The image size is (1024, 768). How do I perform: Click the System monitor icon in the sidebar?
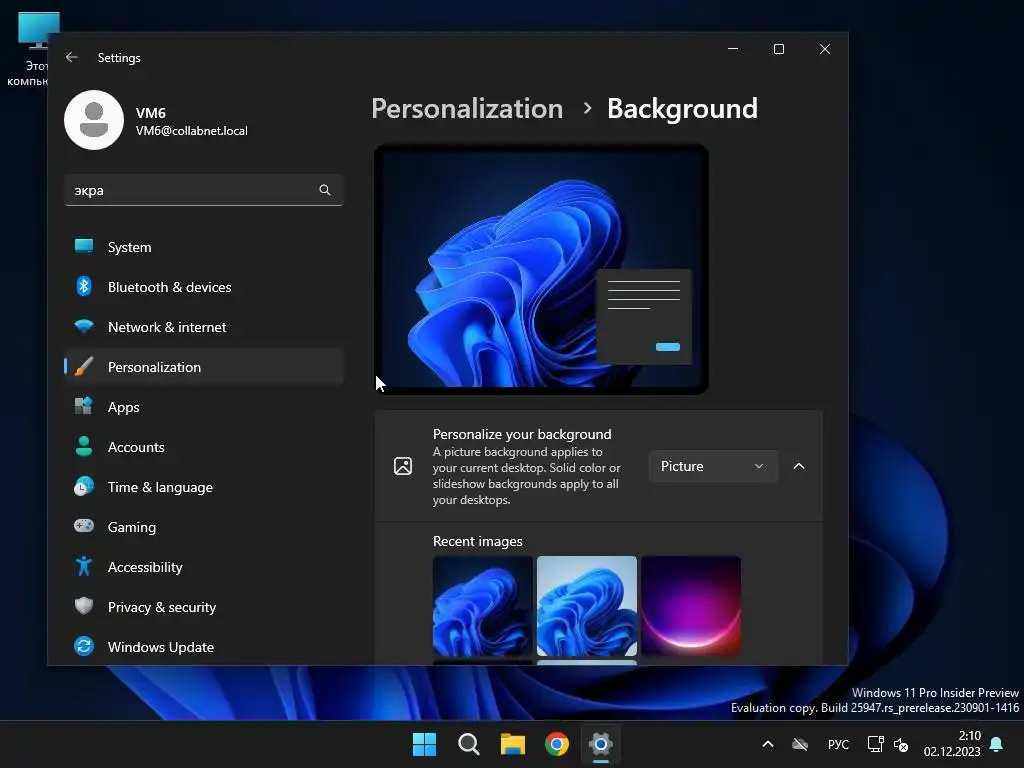84,246
